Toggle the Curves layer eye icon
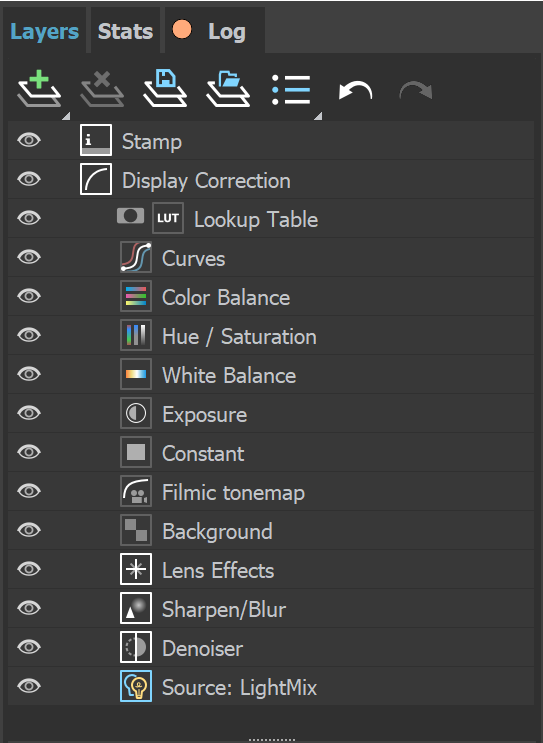 coord(29,257)
